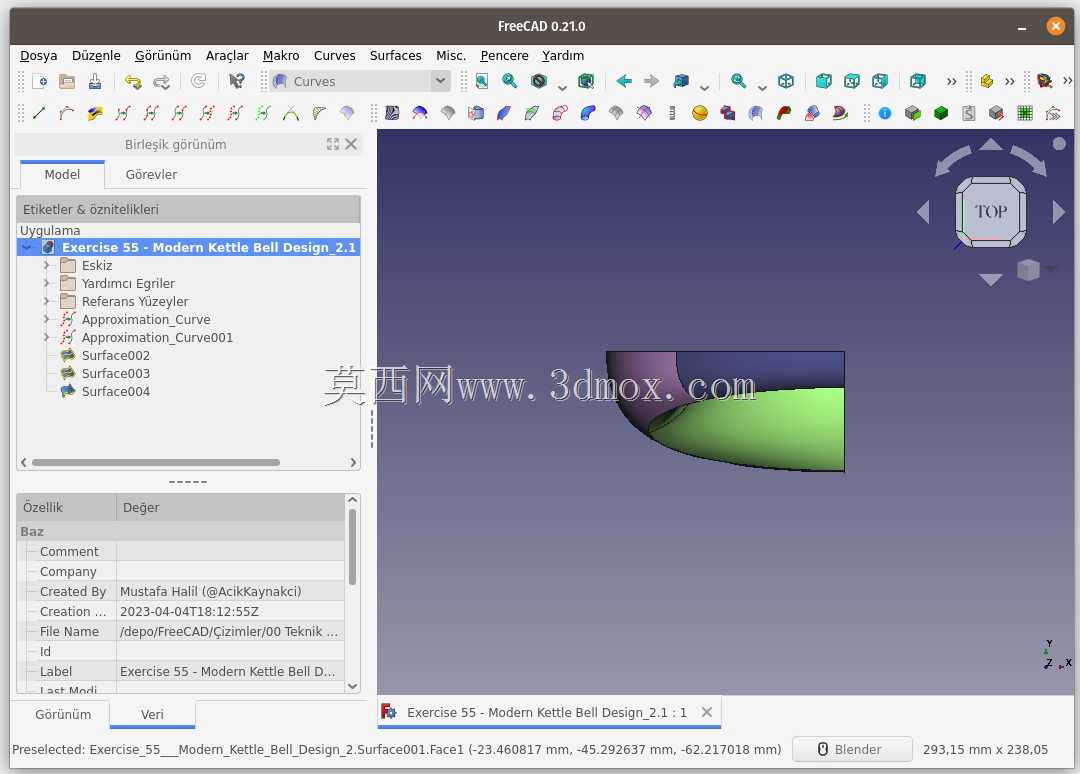Click the green approximate curve icon

(x=262, y=113)
